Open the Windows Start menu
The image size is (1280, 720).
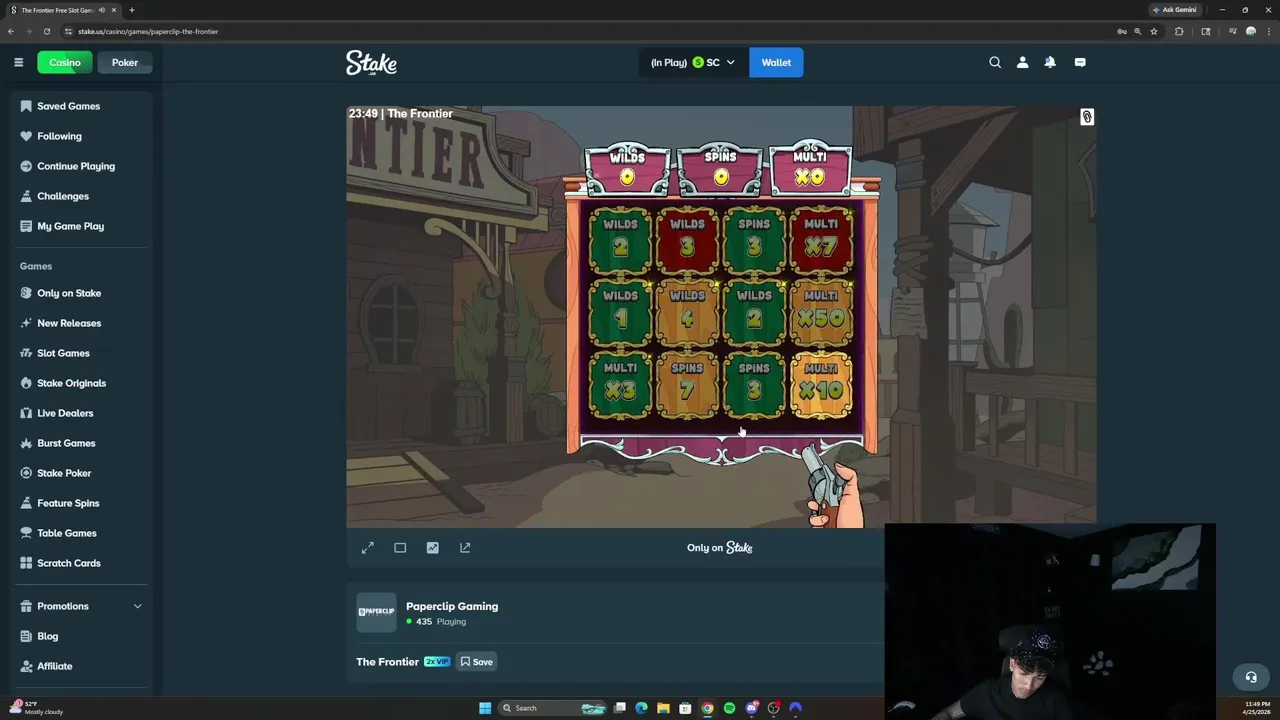(485, 708)
